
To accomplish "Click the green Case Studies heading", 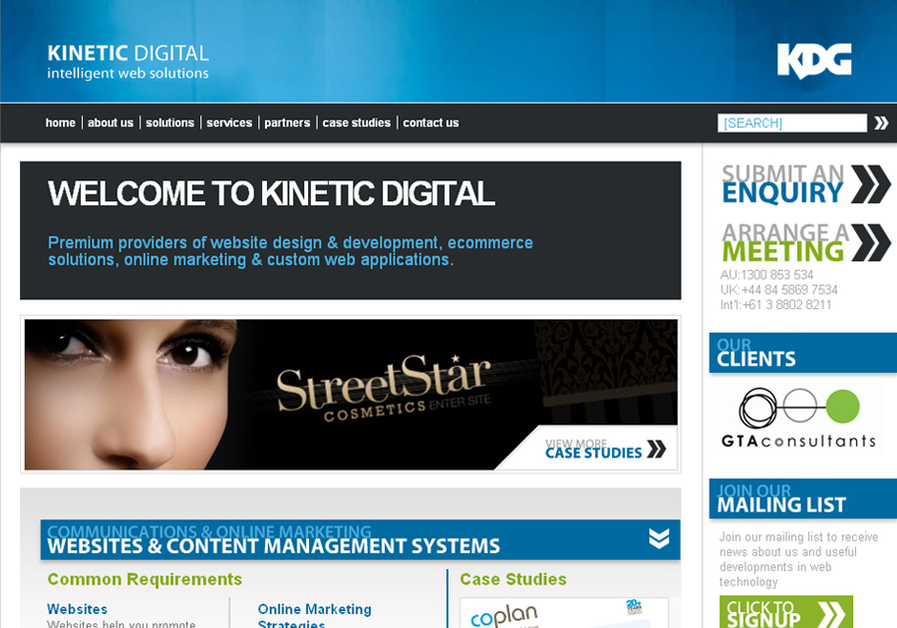I will point(513,579).
